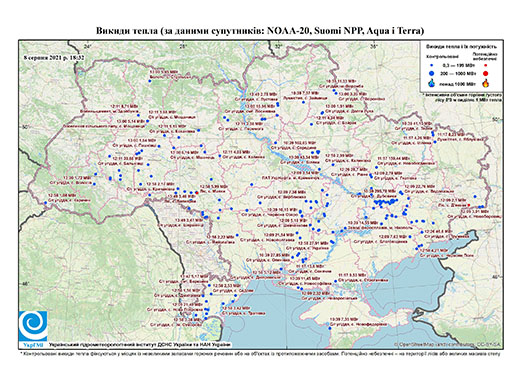Click the понад 1000 МВт legend text
This screenshot has height=368, width=520.
tap(458, 83)
